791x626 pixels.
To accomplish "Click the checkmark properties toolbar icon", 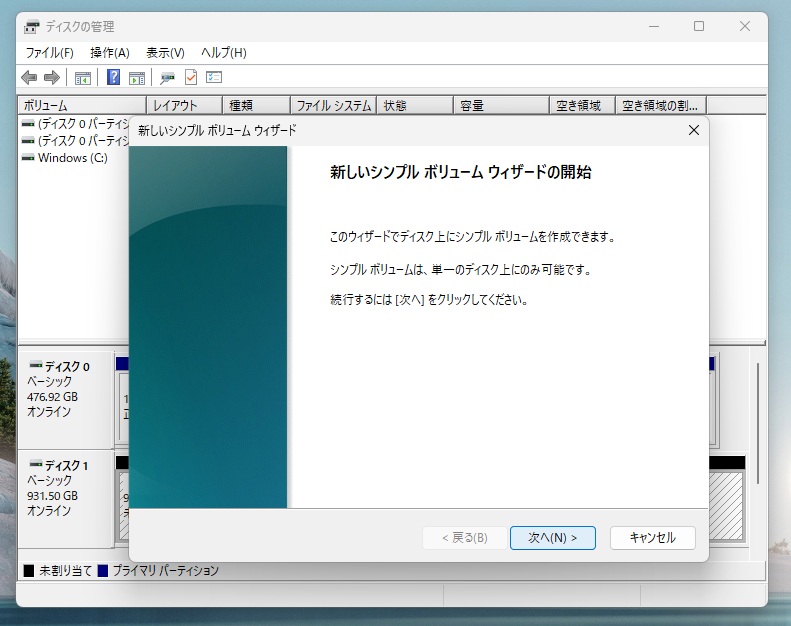I will 191,77.
